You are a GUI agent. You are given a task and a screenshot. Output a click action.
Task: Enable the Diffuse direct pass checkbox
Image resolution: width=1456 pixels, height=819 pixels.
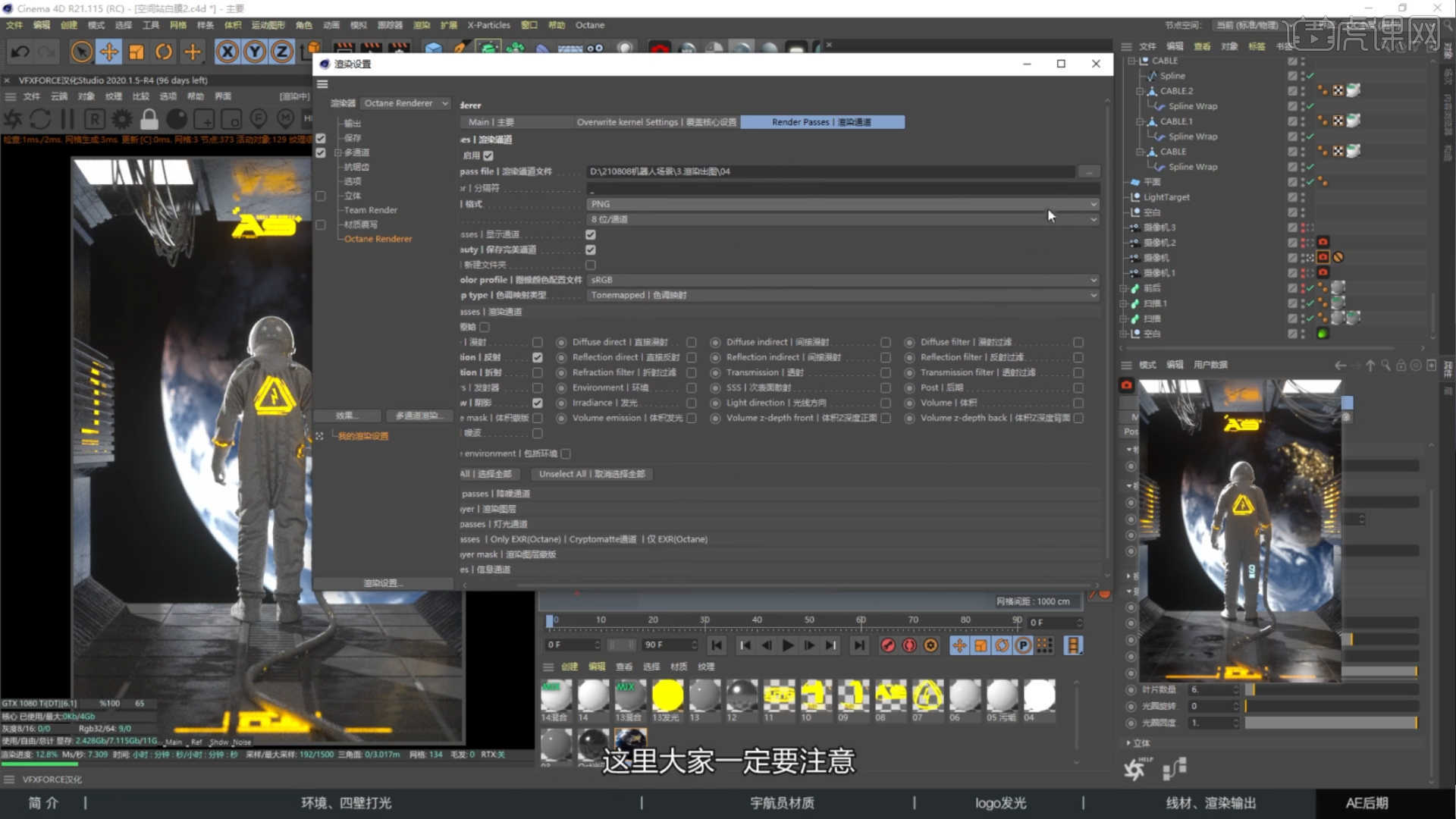coord(691,342)
